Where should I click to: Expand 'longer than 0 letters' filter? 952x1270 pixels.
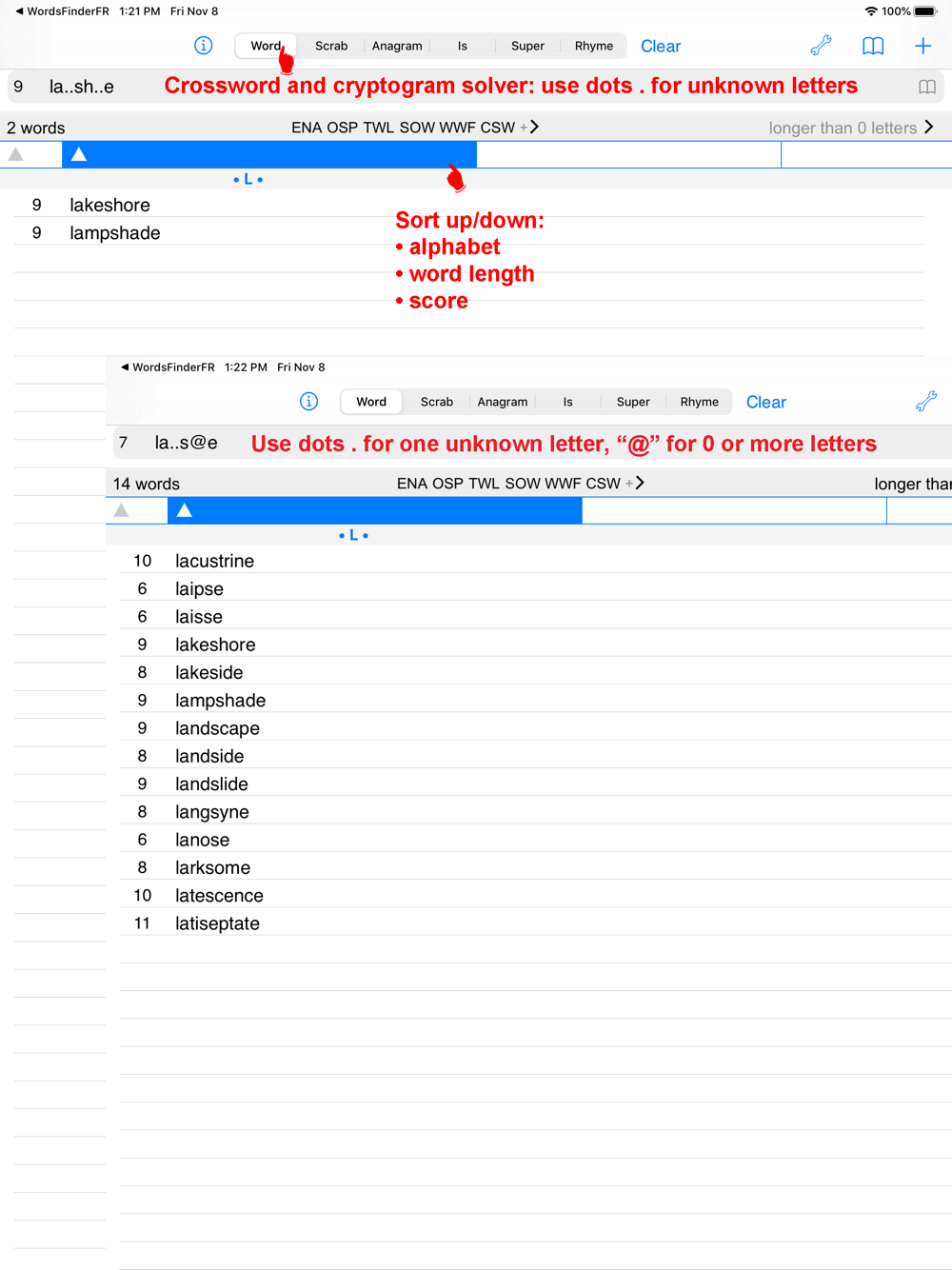pos(851,128)
